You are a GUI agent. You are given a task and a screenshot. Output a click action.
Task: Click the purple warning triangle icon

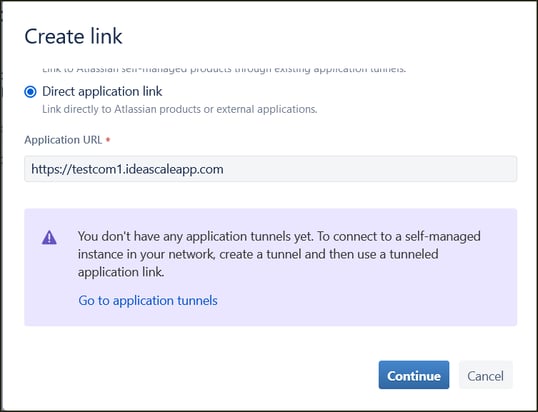point(49,237)
